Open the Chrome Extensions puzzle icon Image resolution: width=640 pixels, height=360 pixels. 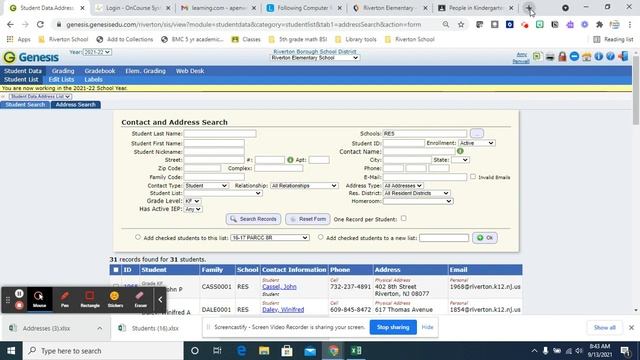tap(599, 24)
